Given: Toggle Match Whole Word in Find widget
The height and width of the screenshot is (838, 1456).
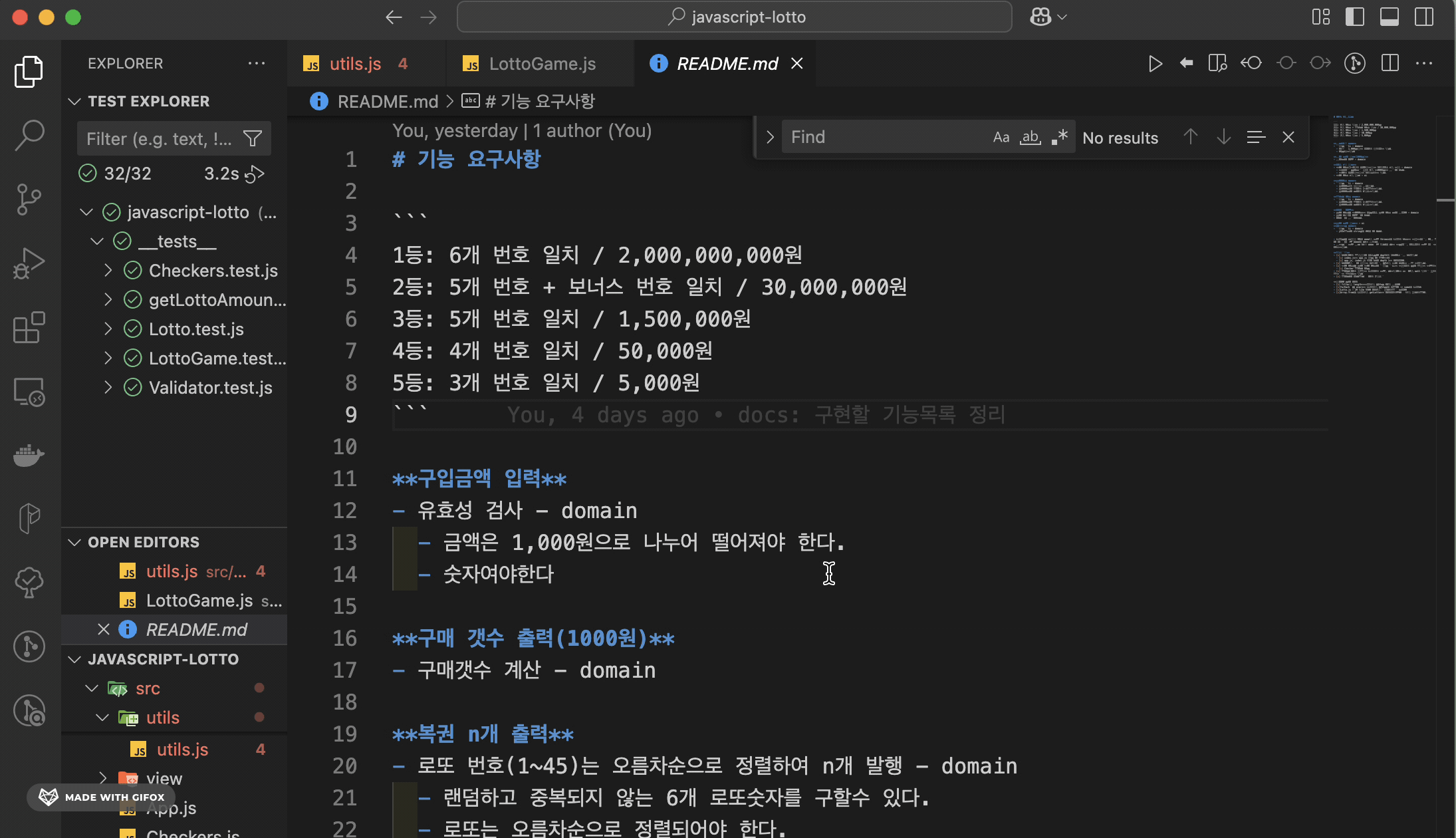Looking at the screenshot, I should 1031,137.
